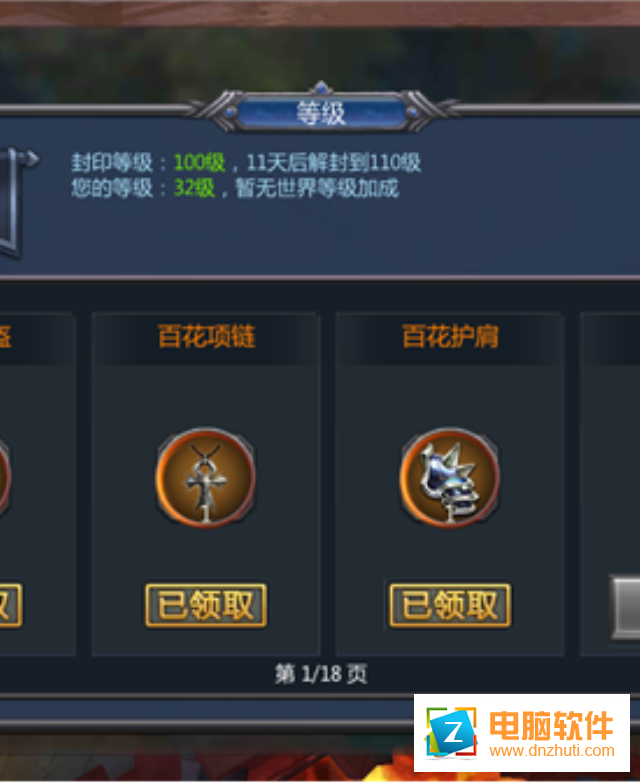This screenshot has width=640, height=782.
Task: Click the green 100级 seal level text
Action: [199, 163]
